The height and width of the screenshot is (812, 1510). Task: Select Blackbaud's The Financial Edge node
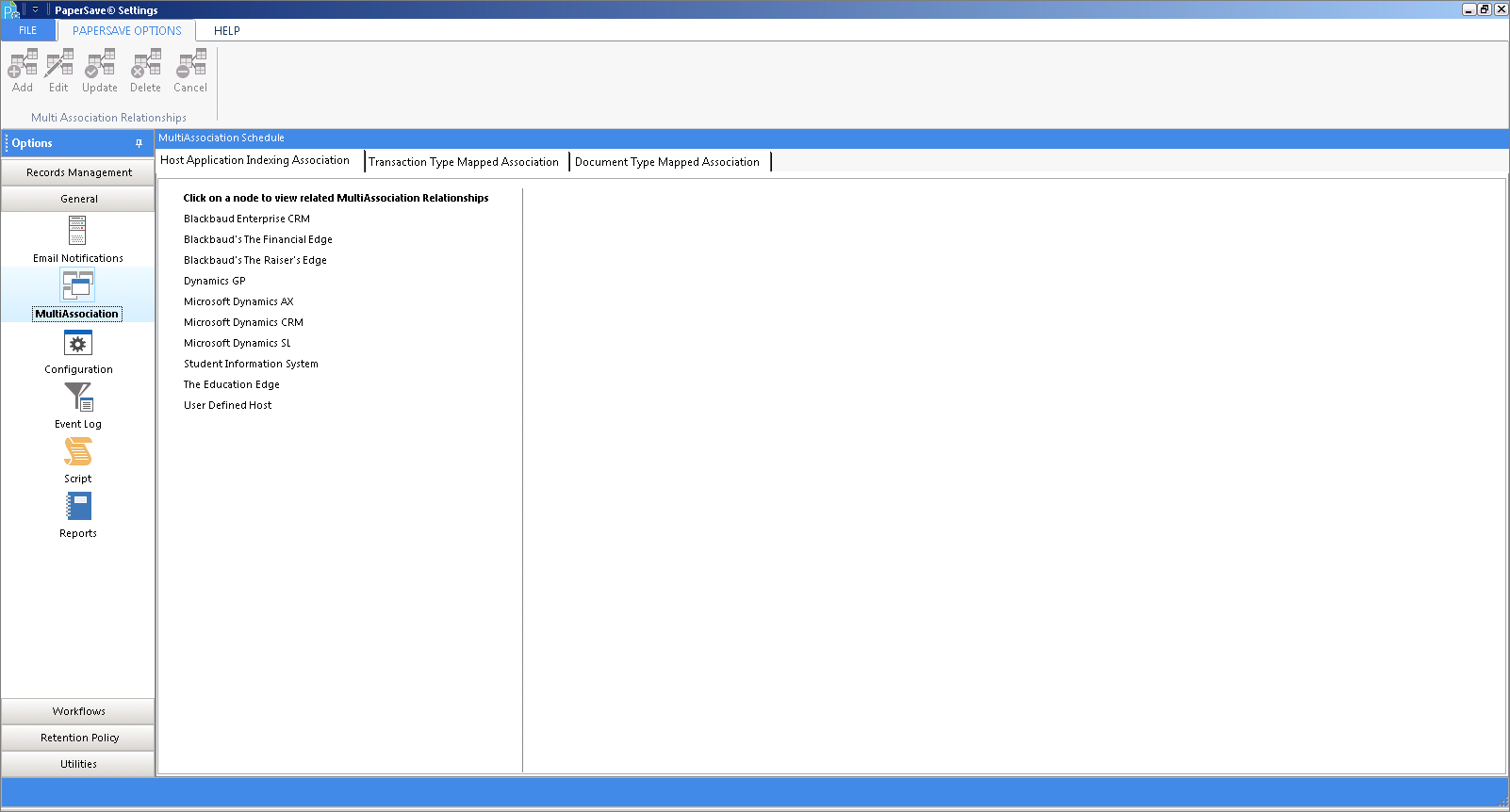point(258,239)
